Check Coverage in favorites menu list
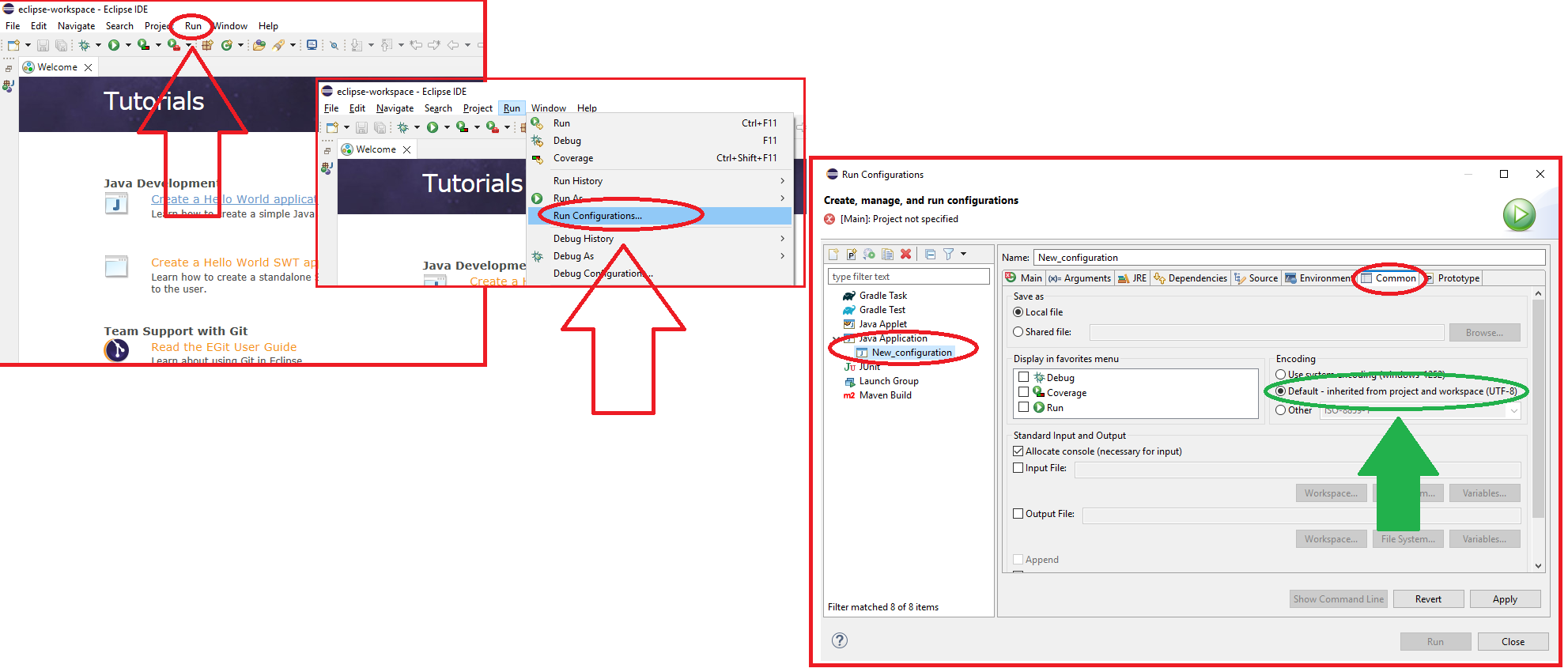The image size is (1568, 672). [1023, 392]
